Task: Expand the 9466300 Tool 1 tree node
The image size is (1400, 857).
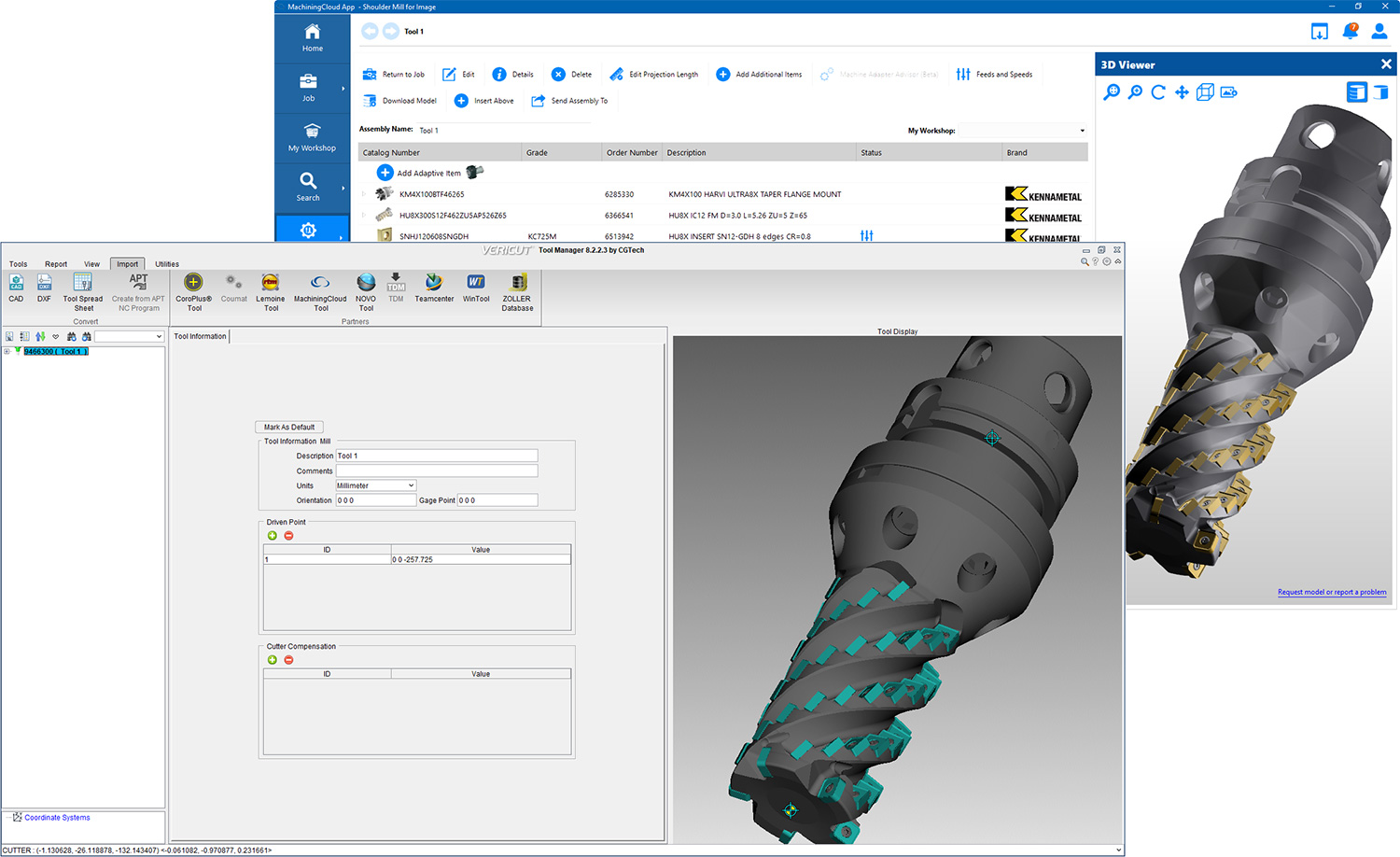Action: 7,352
